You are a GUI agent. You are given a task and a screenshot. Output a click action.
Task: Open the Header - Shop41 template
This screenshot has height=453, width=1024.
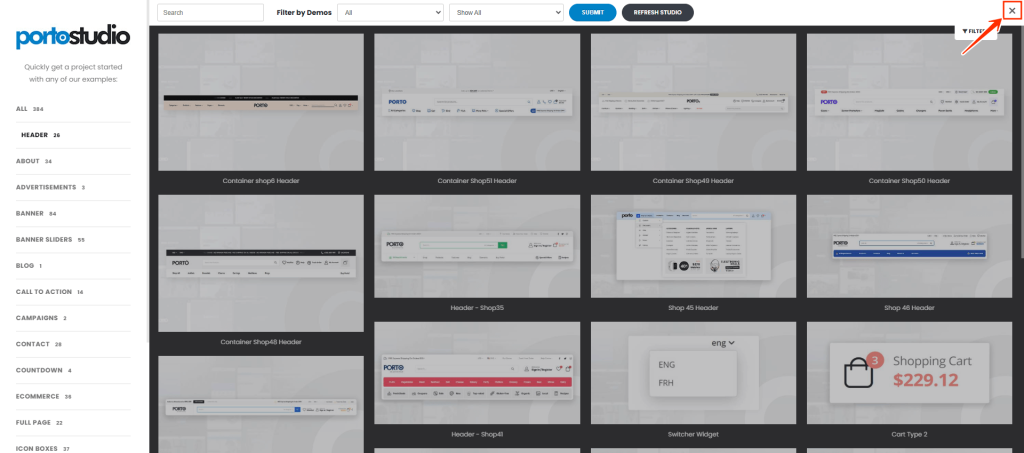(x=477, y=373)
